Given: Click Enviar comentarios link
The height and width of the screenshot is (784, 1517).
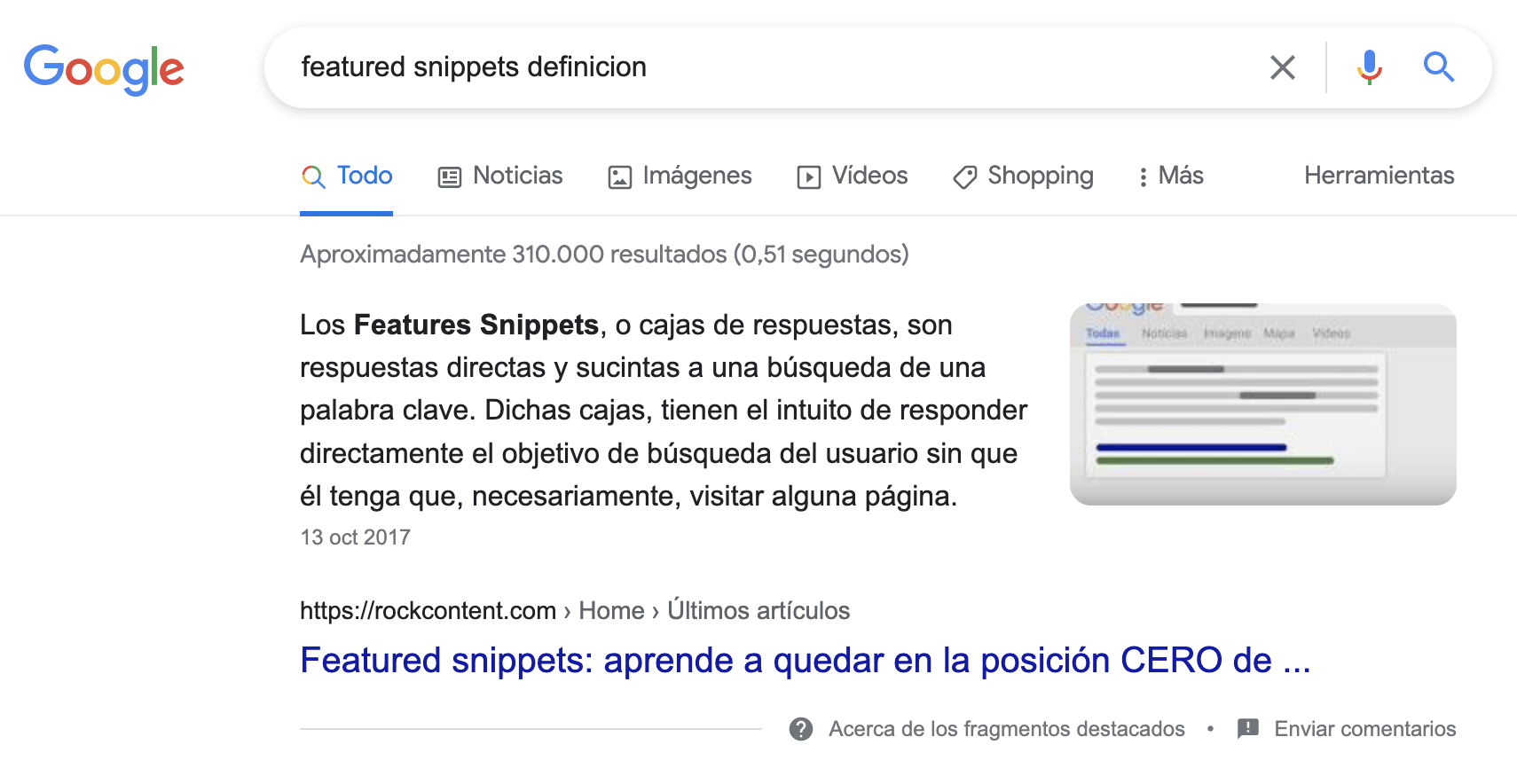Looking at the screenshot, I should pos(1365,729).
